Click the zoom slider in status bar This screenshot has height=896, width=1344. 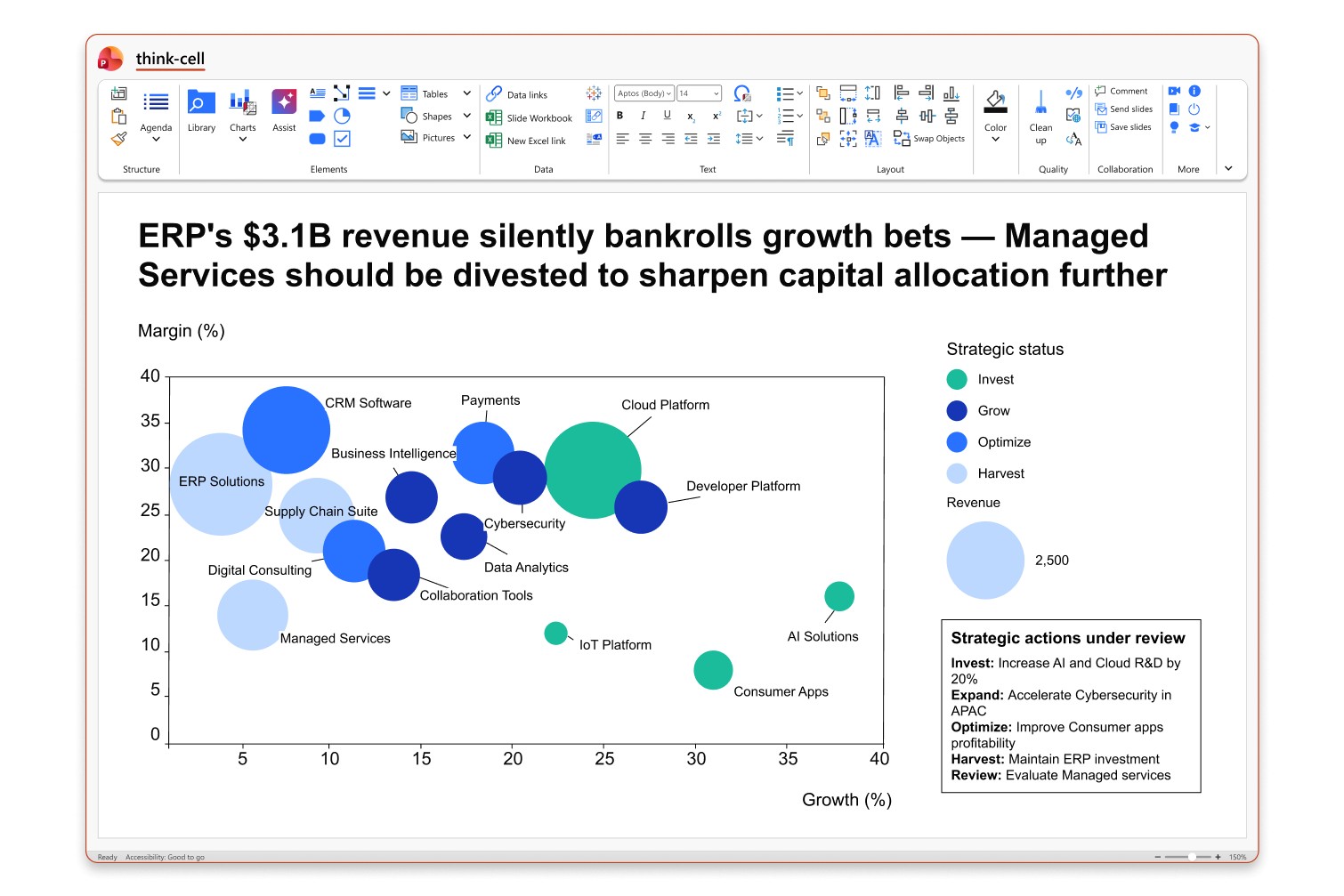1188,857
